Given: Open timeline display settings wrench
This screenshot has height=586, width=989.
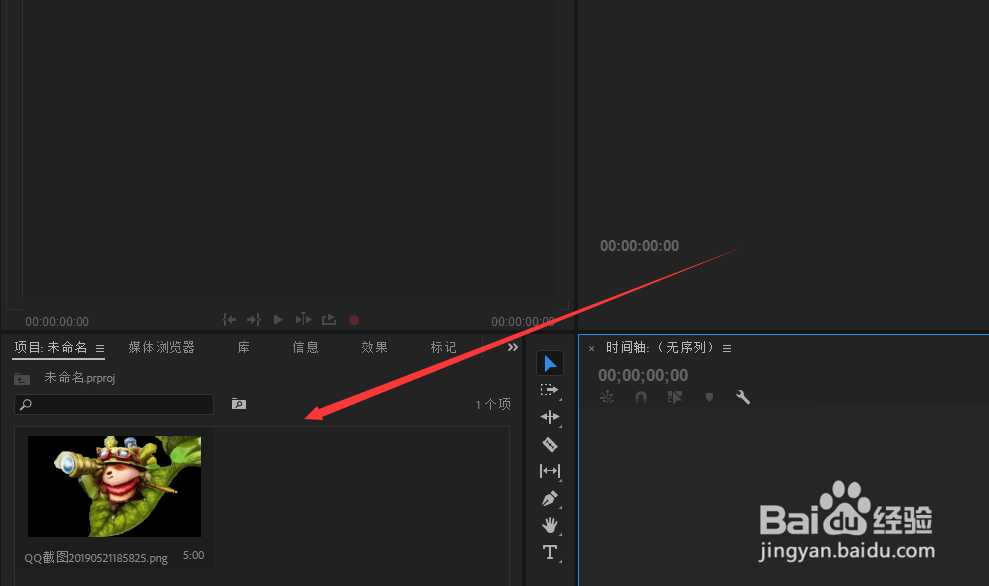Looking at the screenshot, I should (743, 397).
